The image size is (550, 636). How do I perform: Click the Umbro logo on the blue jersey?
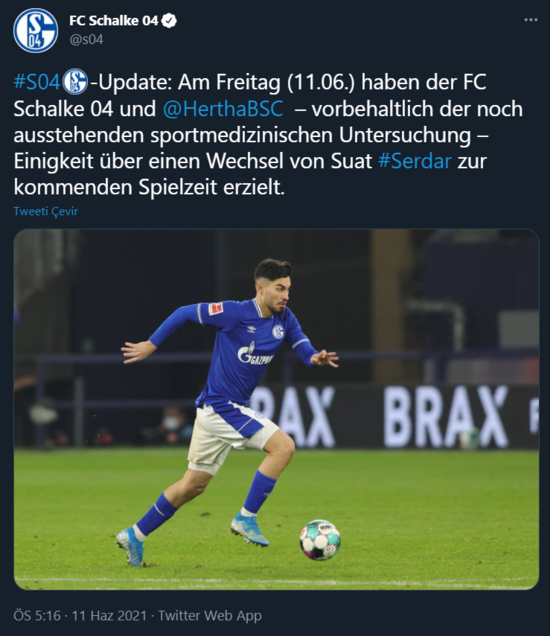251,329
